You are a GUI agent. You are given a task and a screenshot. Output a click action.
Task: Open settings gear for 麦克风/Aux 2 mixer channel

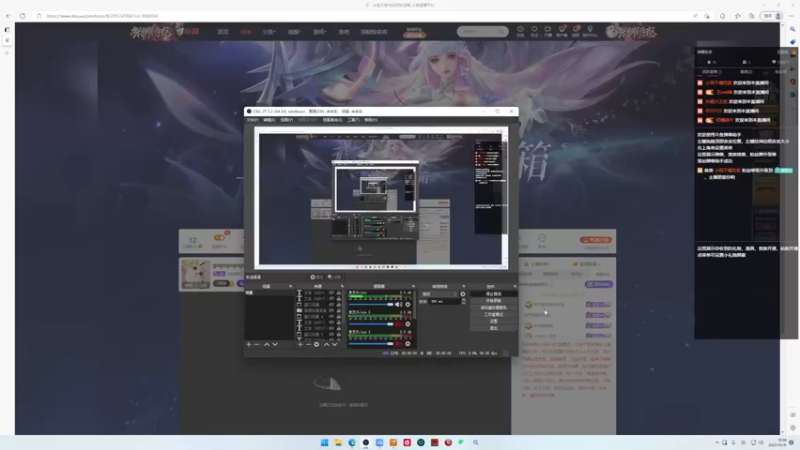pyautogui.click(x=408, y=324)
